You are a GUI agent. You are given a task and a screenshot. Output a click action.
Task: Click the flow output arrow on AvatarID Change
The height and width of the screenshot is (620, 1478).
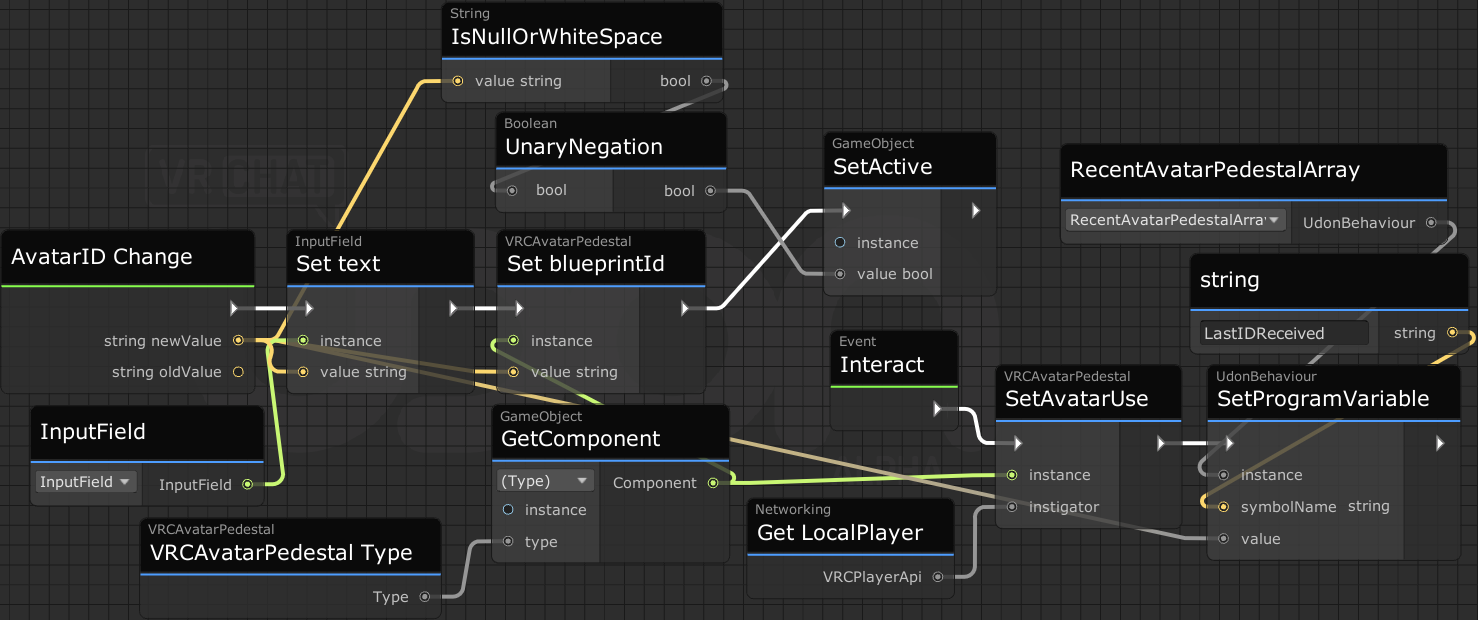pyautogui.click(x=236, y=308)
